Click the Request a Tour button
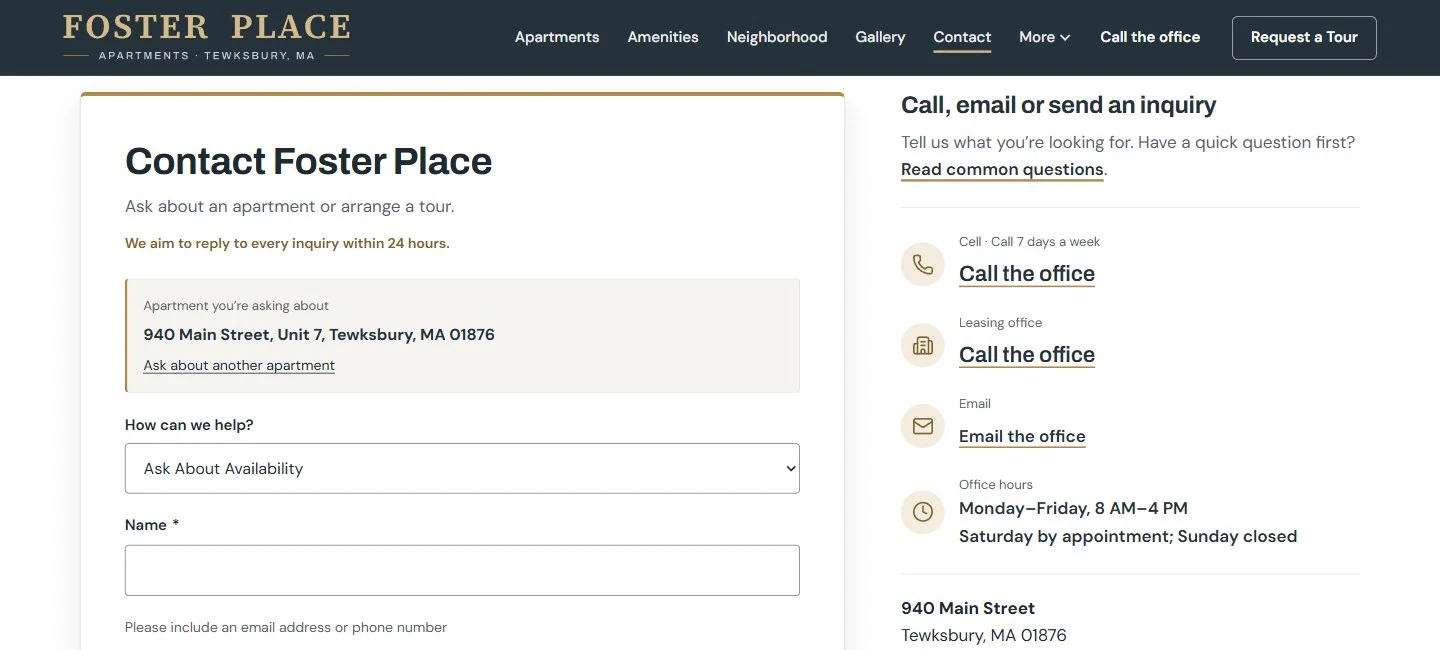Viewport: 1440px width, 650px height. [x=1304, y=37]
